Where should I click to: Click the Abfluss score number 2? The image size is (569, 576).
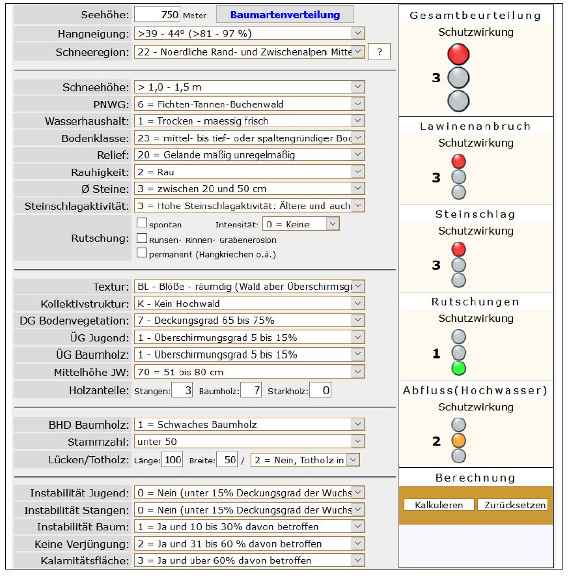click(x=436, y=441)
